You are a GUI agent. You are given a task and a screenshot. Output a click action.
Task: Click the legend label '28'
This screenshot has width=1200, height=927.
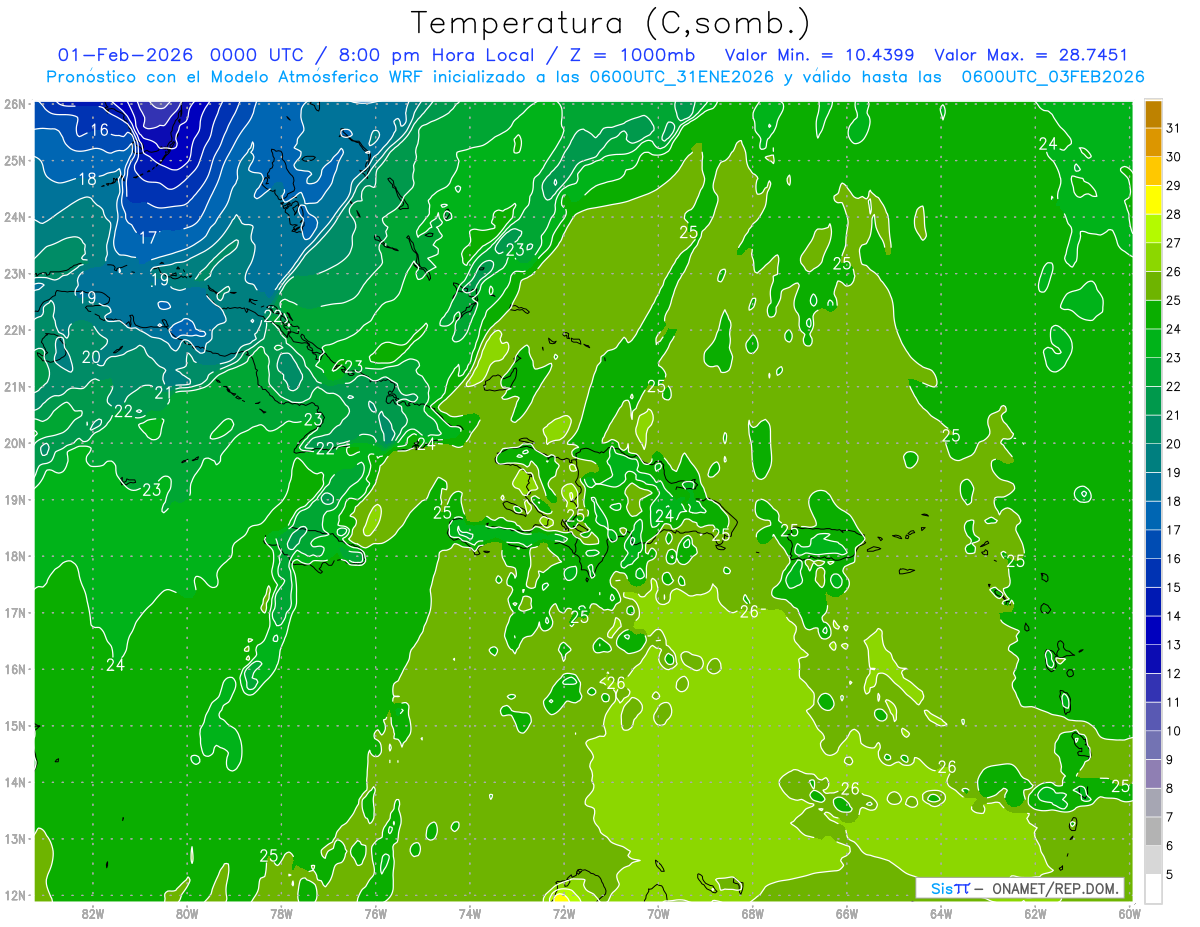point(1174,214)
